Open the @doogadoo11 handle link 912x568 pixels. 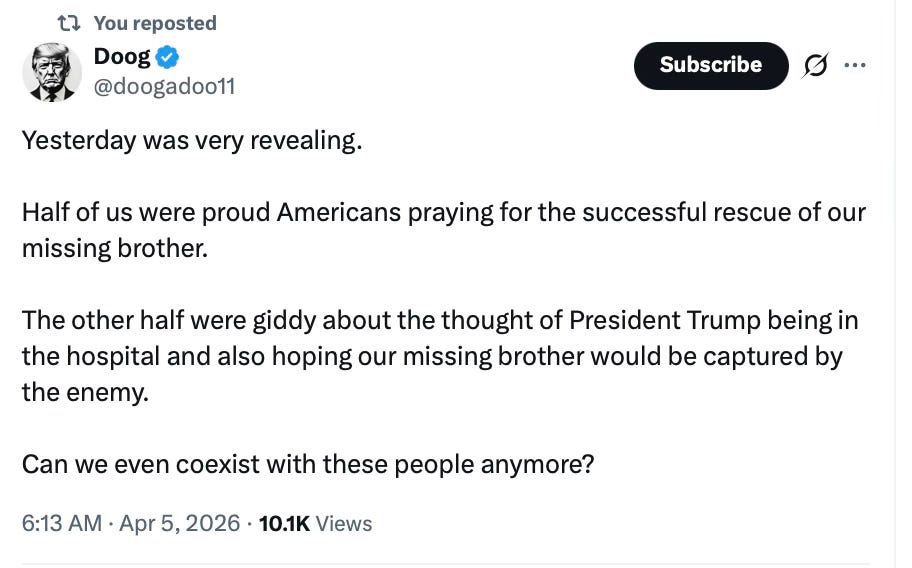tap(164, 87)
